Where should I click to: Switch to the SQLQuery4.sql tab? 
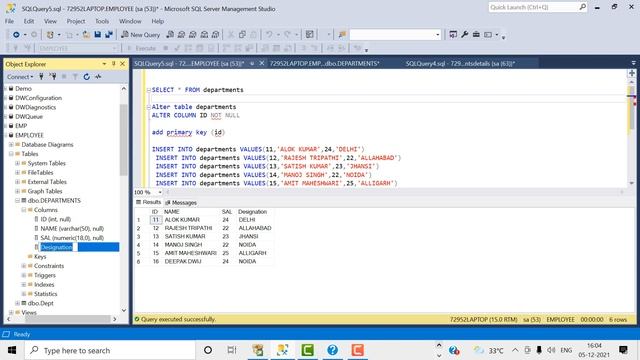(x=460, y=63)
